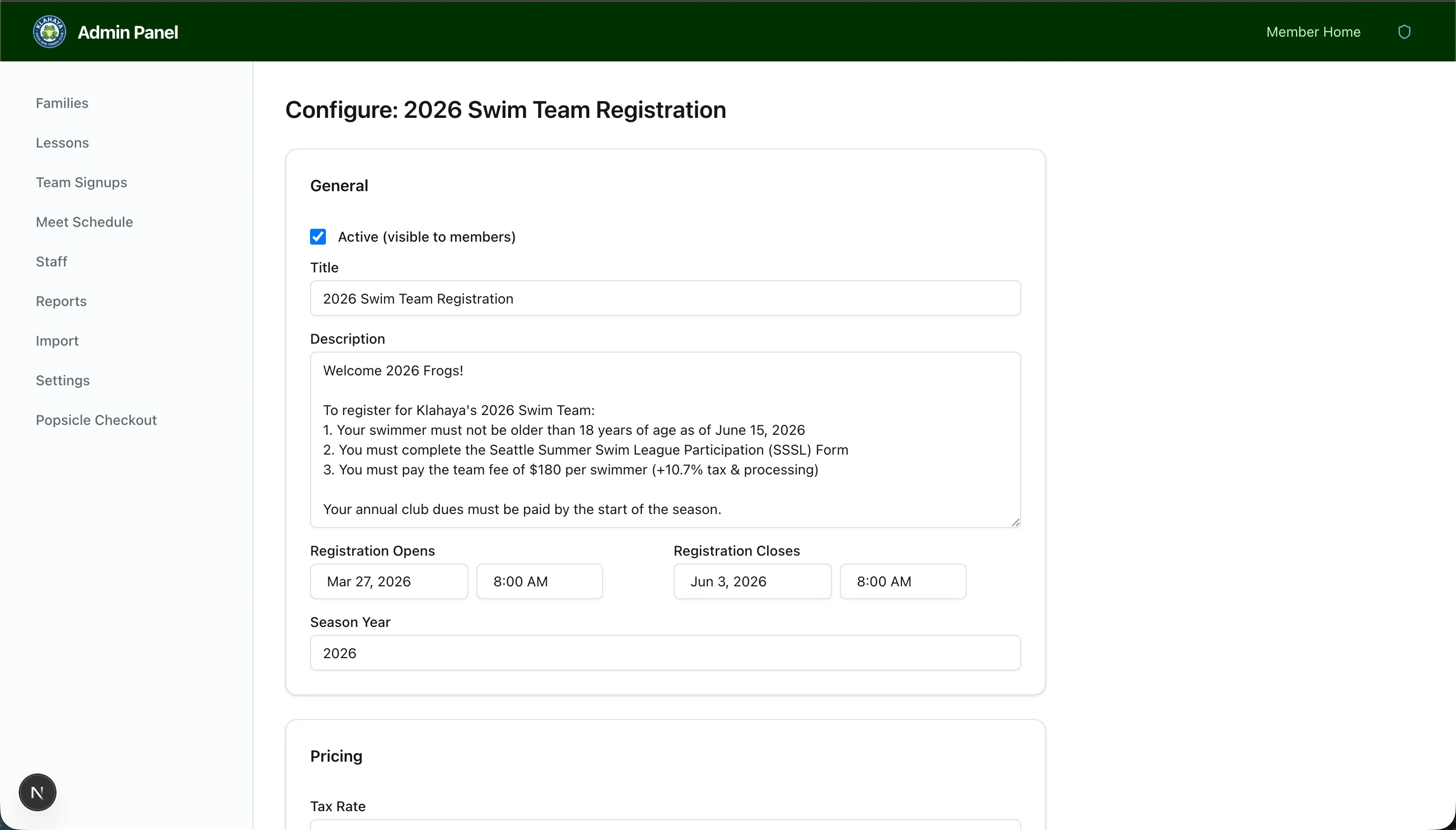Click the shield icon in the header
The image size is (1456, 830).
pos(1404,31)
